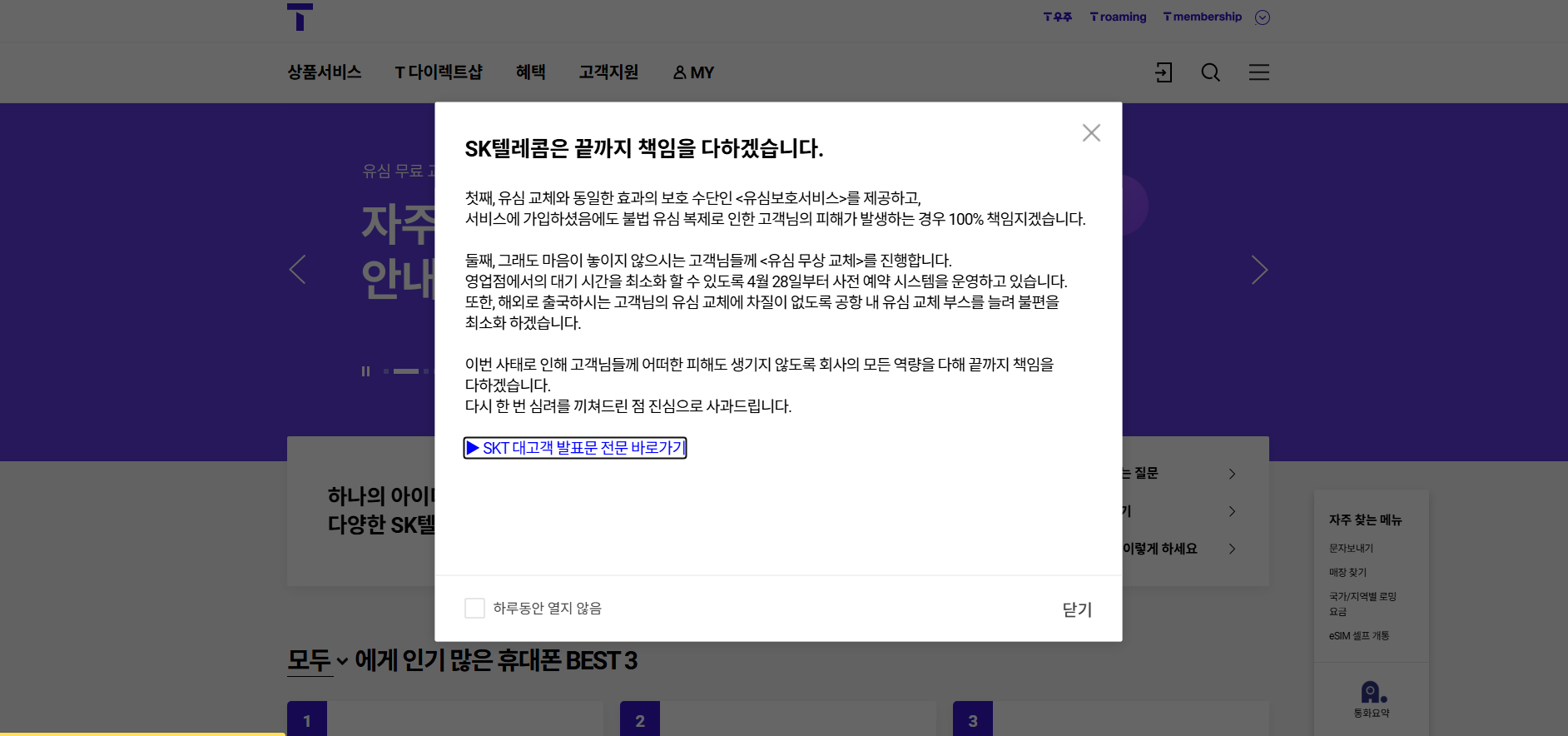Viewport: 1568px width, 736px height.
Task: Open the 상품서비스 menu
Action: point(325,72)
